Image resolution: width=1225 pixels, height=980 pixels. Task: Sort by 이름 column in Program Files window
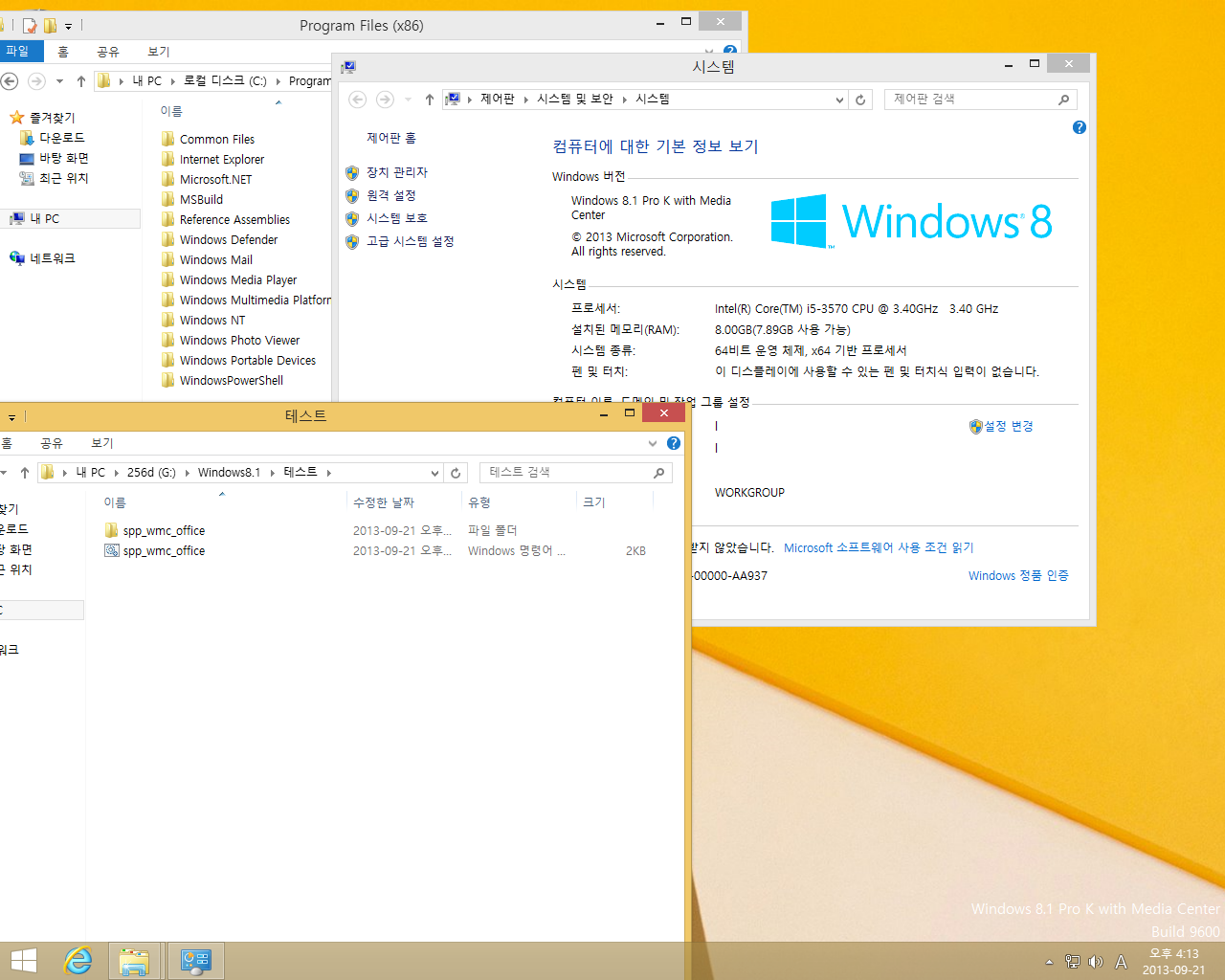tap(171, 111)
